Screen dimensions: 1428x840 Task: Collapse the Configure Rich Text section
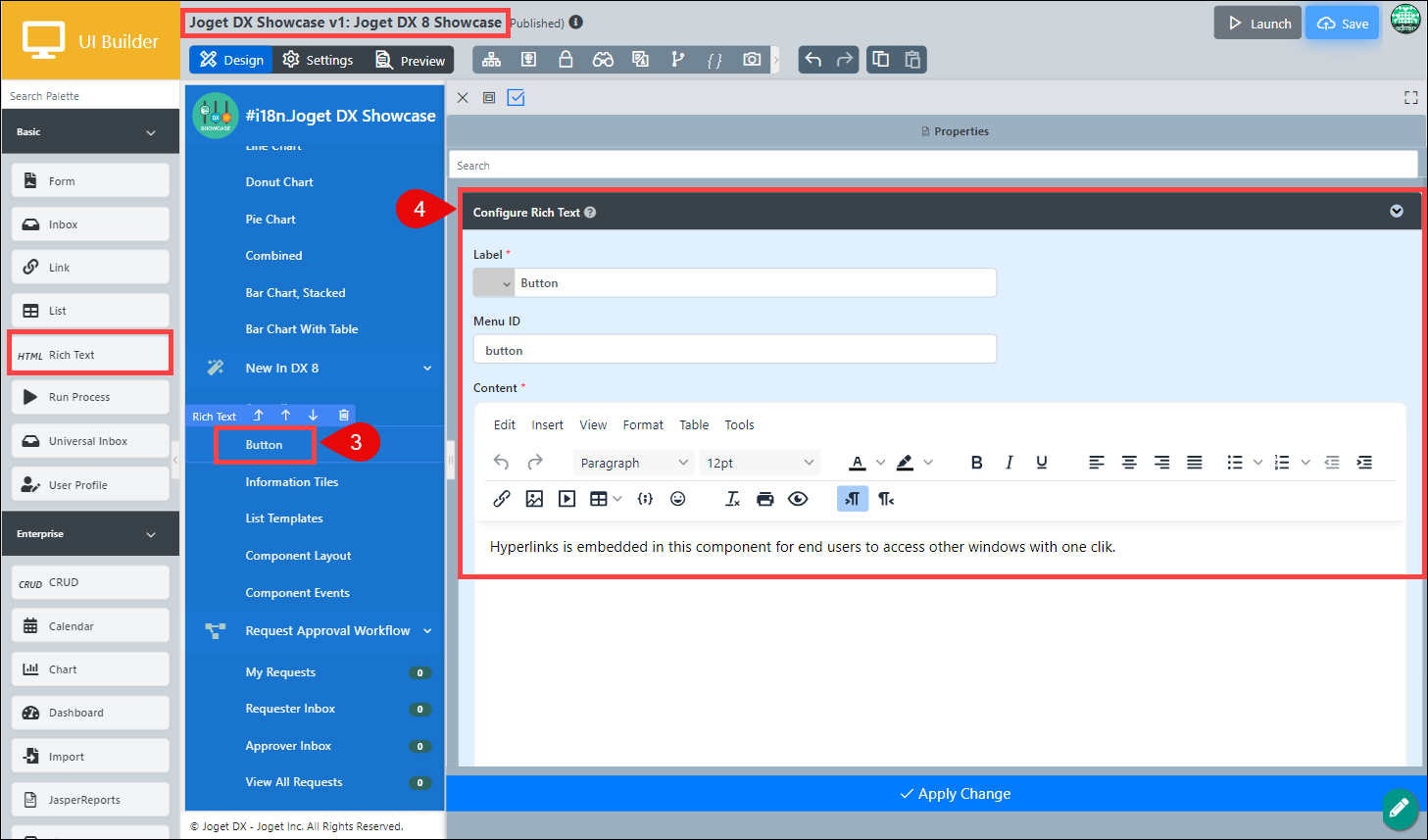point(1397,212)
